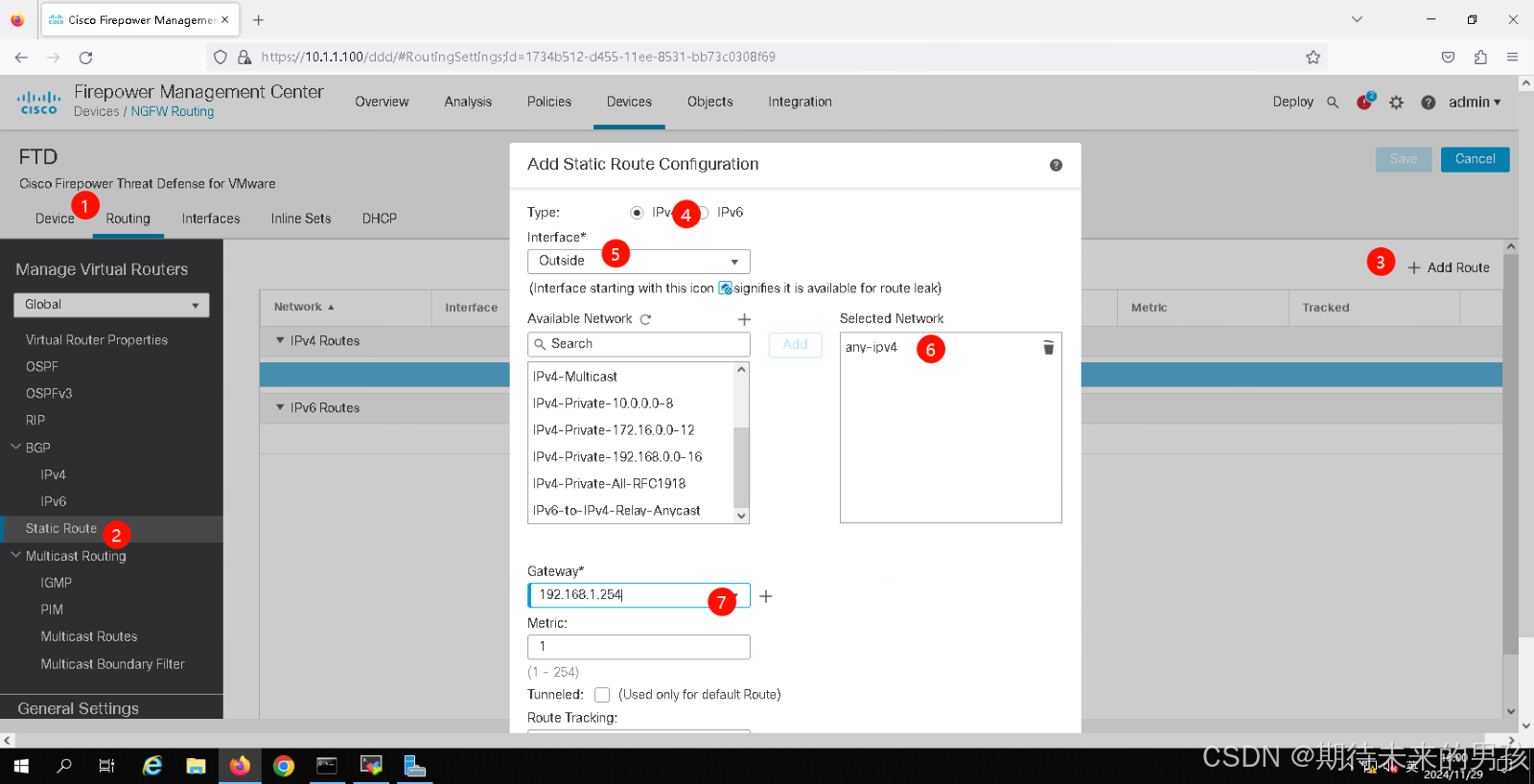The image size is (1534, 784).
Task: Click the Gateway field with 192.168.1.254
Action: [639, 595]
